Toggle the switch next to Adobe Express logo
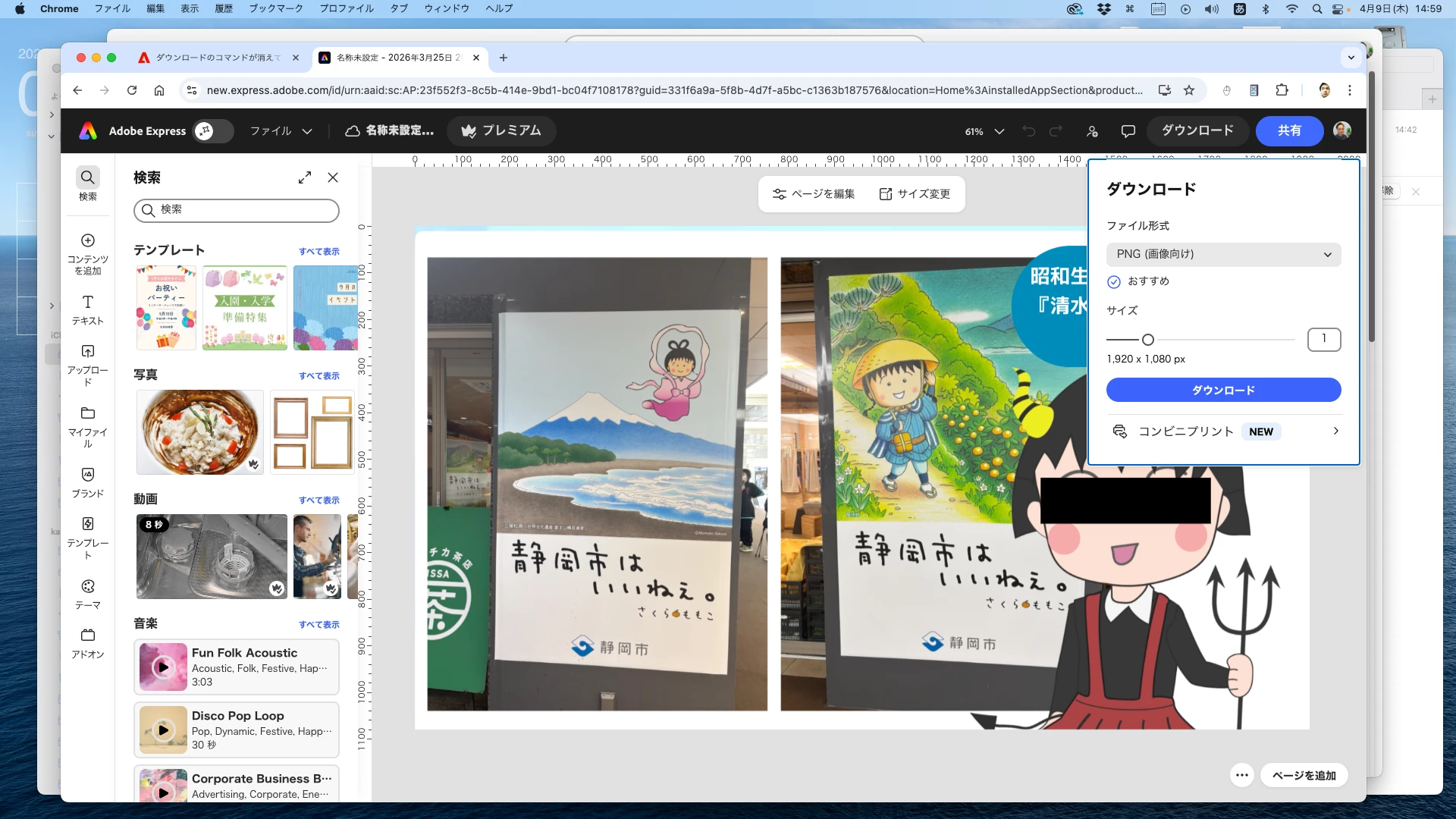 pos(213,131)
